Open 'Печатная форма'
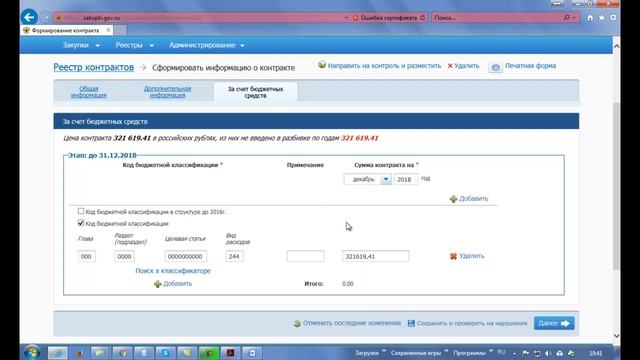 [x=530, y=66]
